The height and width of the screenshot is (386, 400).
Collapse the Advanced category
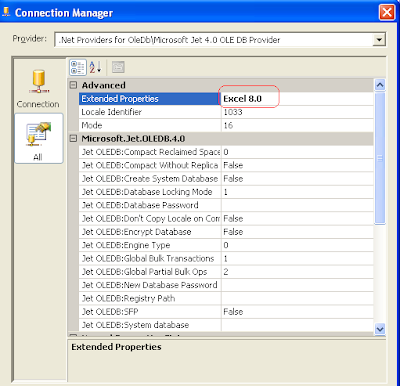point(73,85)
